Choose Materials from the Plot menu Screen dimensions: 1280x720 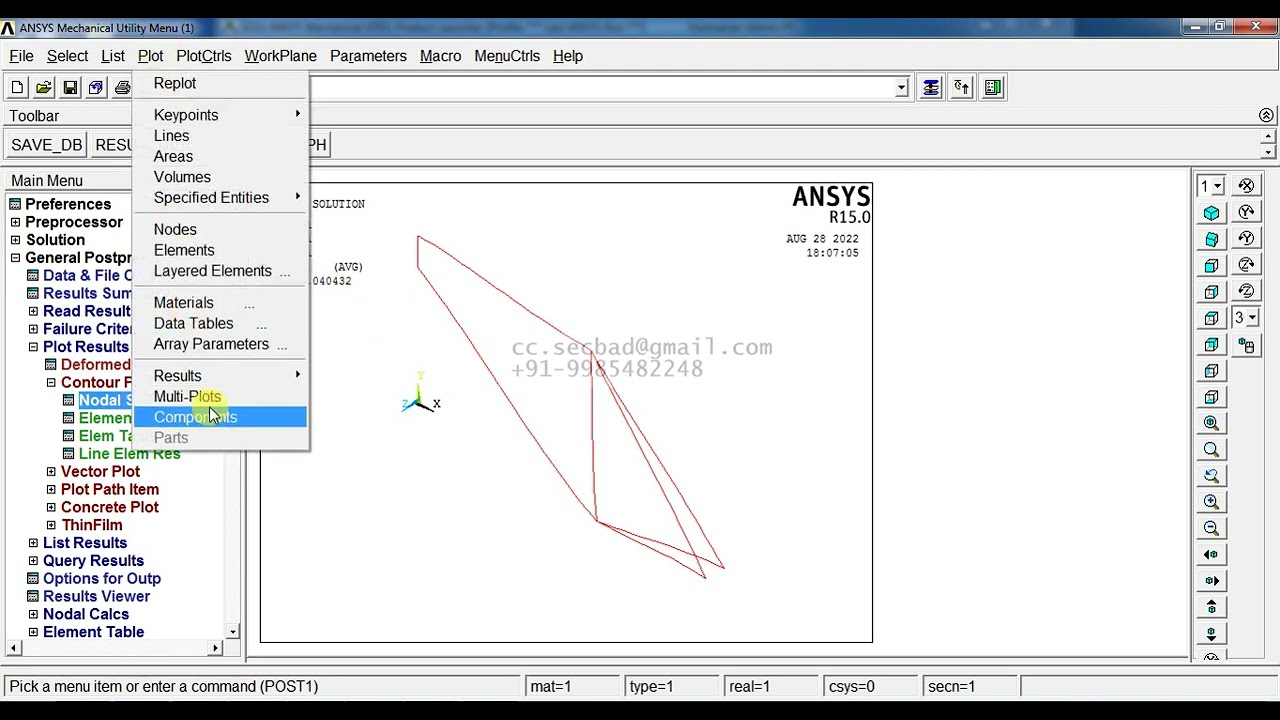(x=221, y=303)
